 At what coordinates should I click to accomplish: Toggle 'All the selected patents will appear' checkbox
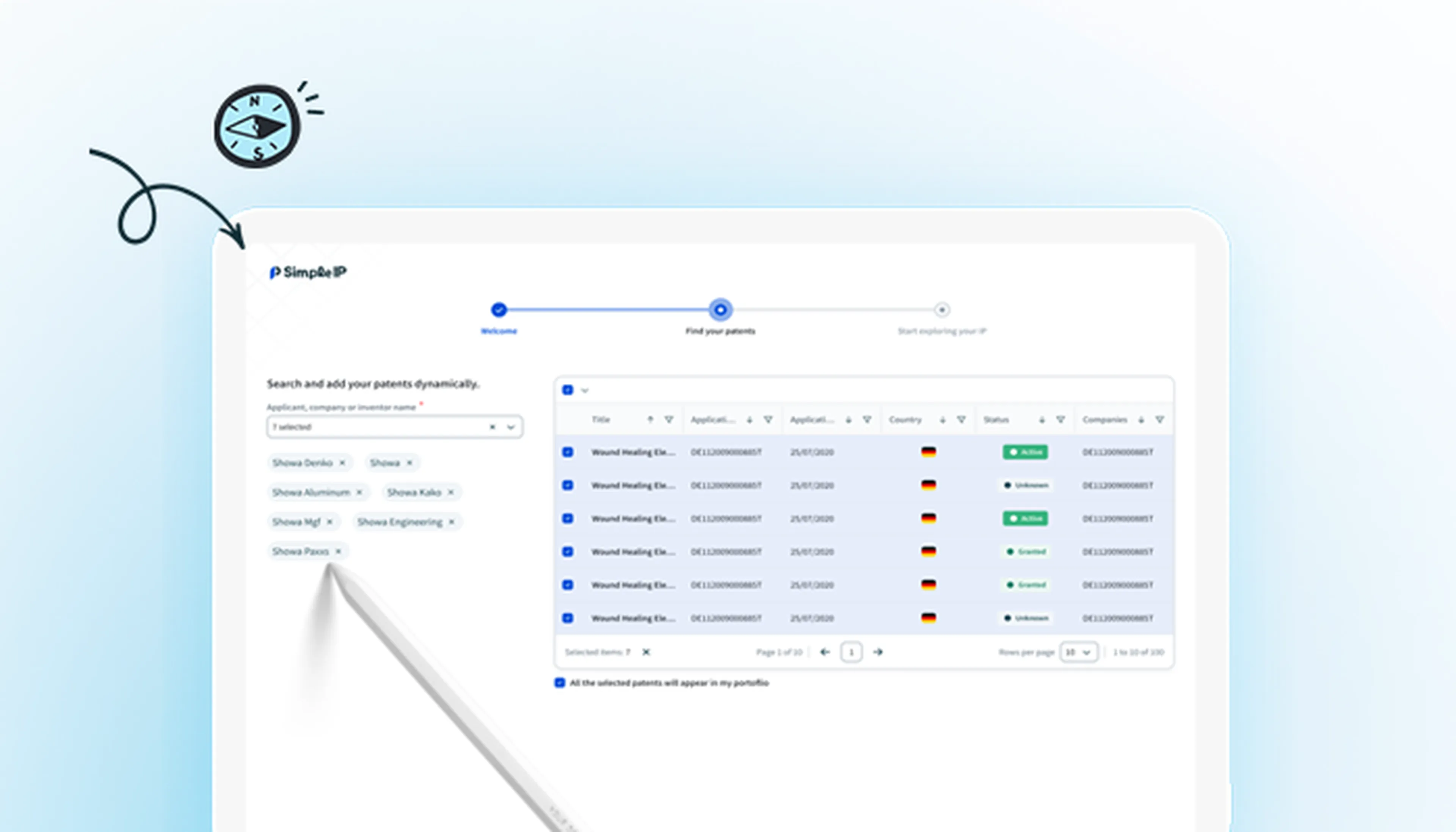560,683
